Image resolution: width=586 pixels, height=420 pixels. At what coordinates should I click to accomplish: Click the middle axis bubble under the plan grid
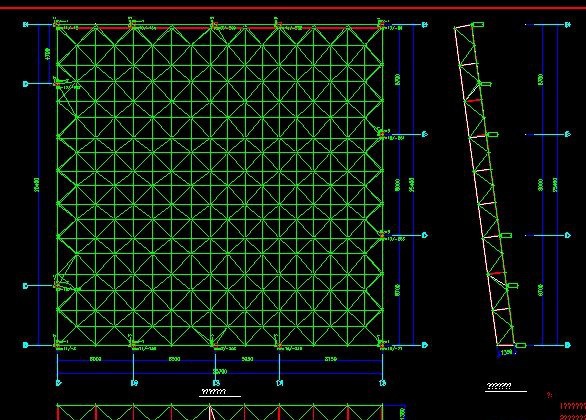pyautogui.click(x=216, y=383)
